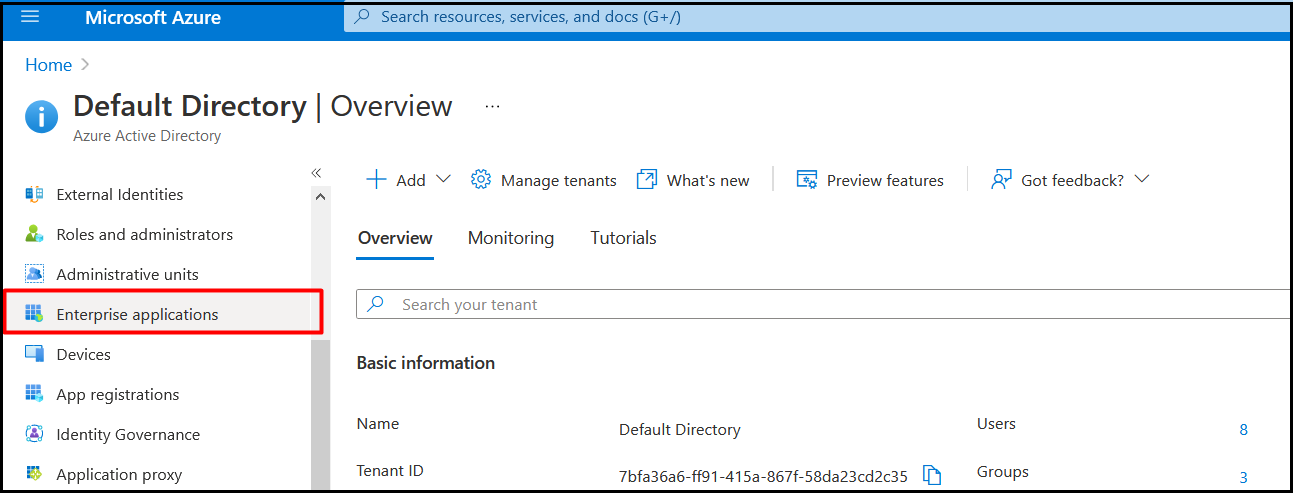Click the App registrations icon

tap(34, 394)
